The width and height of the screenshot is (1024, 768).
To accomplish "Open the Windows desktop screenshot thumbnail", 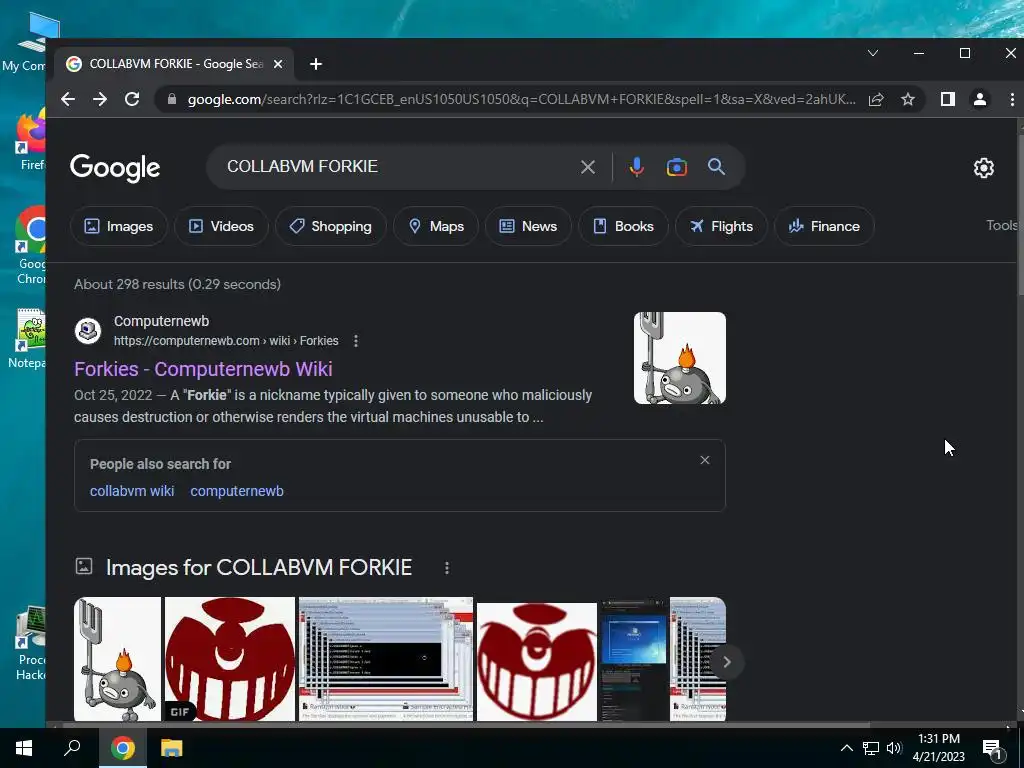I will pyautogui.click(x=633, y=659).
